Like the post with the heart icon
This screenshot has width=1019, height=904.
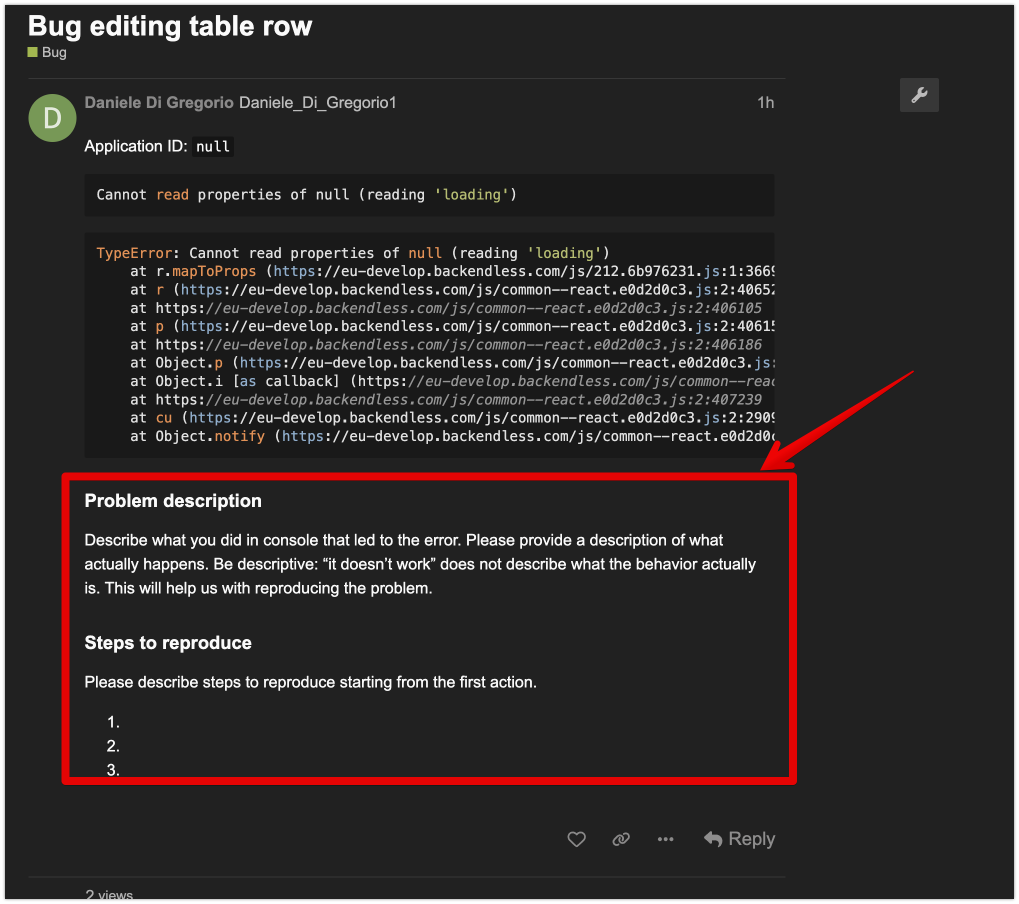(x=576, y=839)
